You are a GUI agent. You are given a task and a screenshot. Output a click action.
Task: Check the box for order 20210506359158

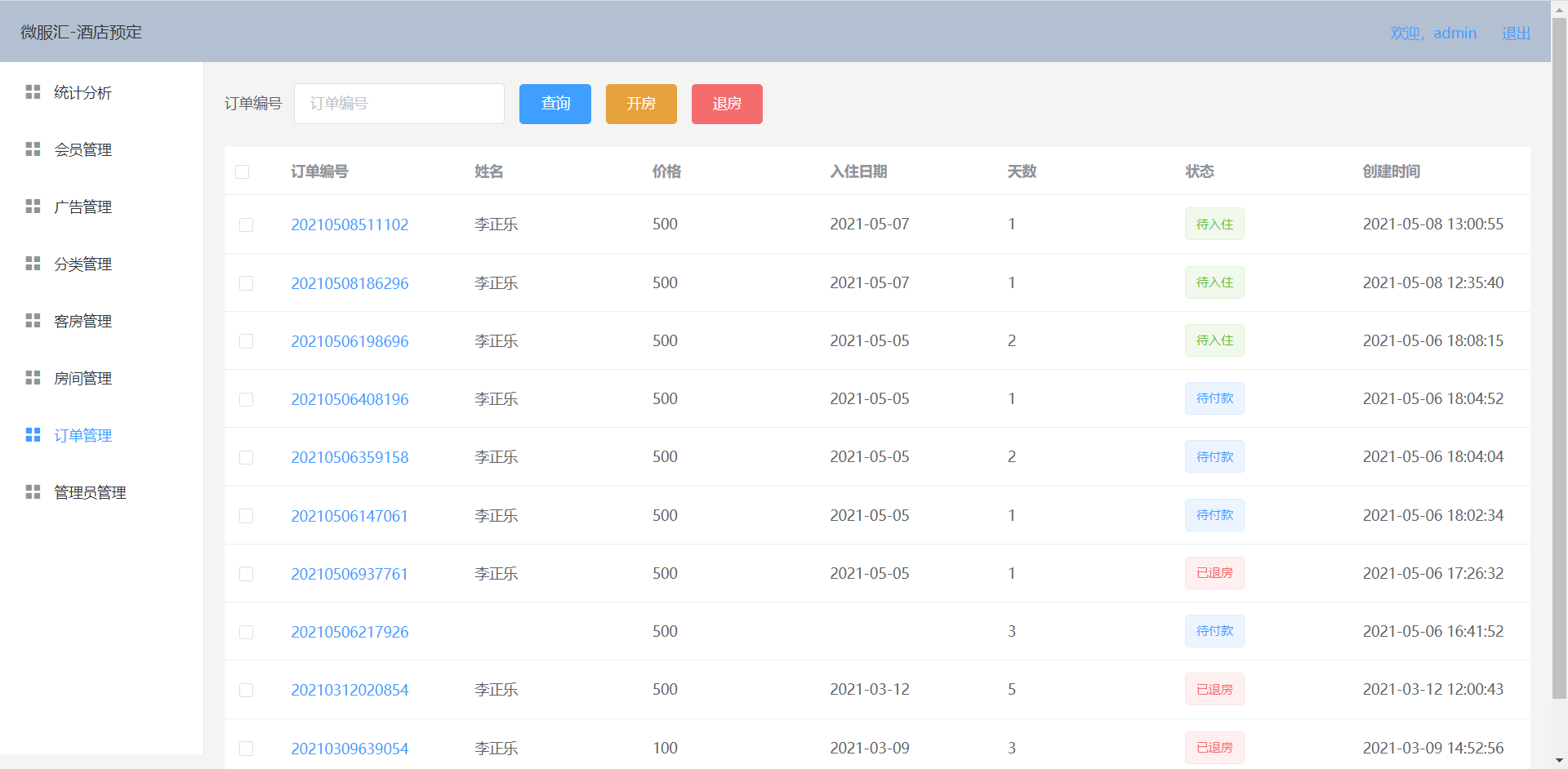(x=246, y=457)
